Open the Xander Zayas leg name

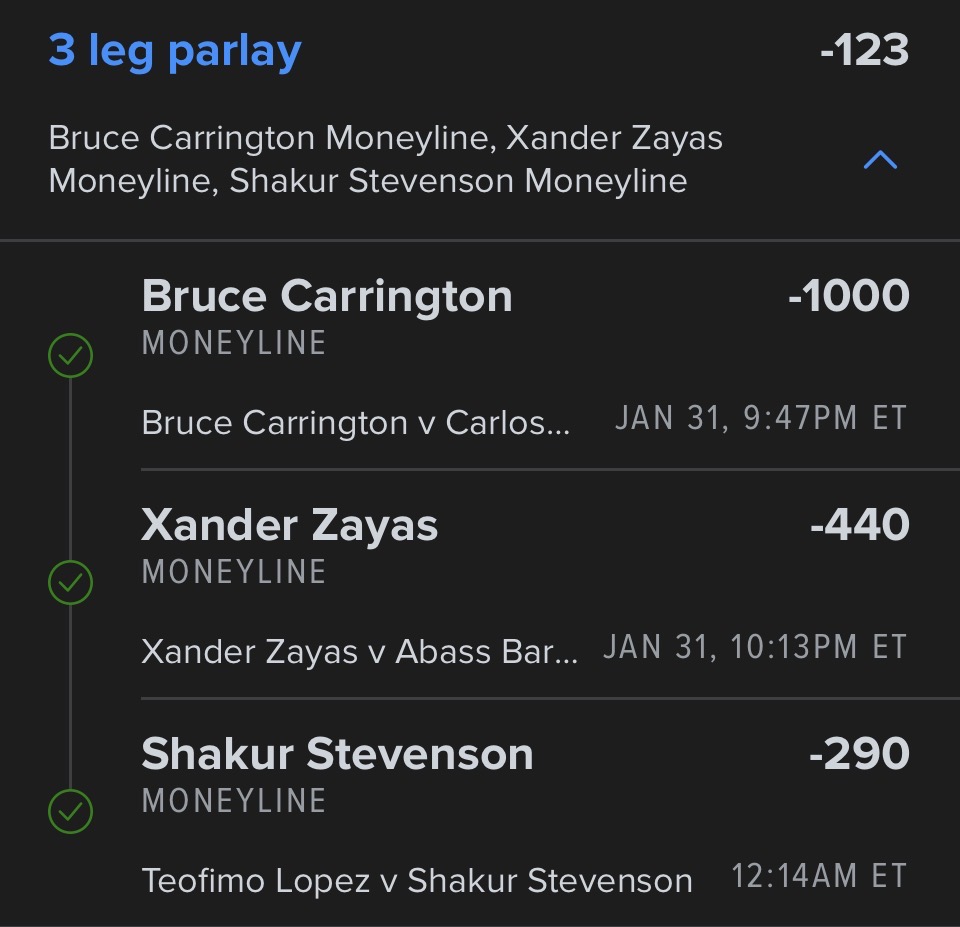pos(290,525)
